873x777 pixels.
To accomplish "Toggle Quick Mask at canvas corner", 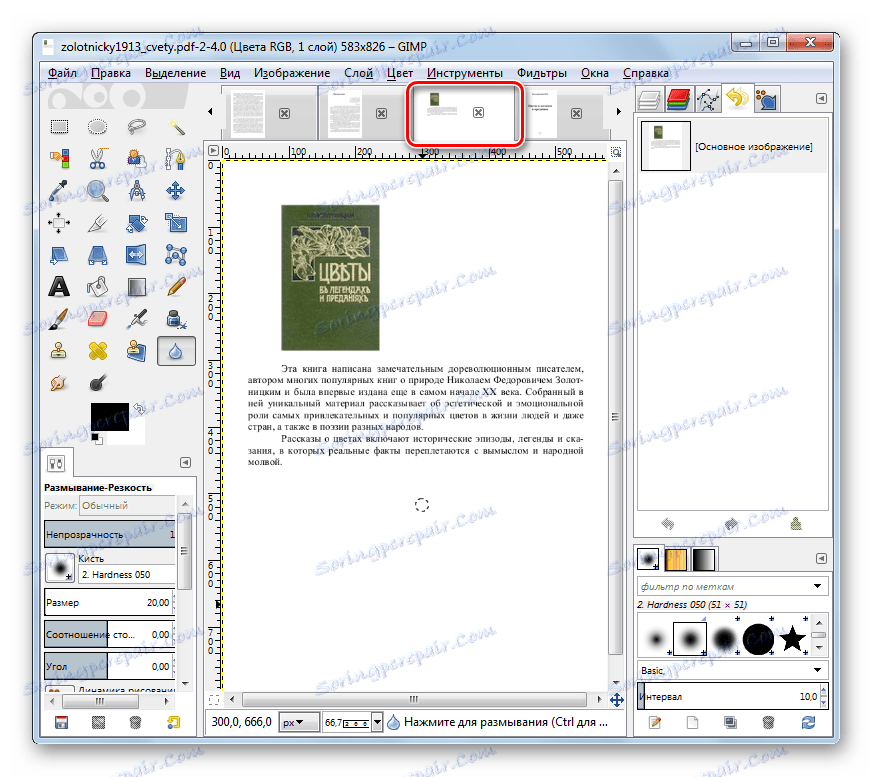I will coord(213,700).
